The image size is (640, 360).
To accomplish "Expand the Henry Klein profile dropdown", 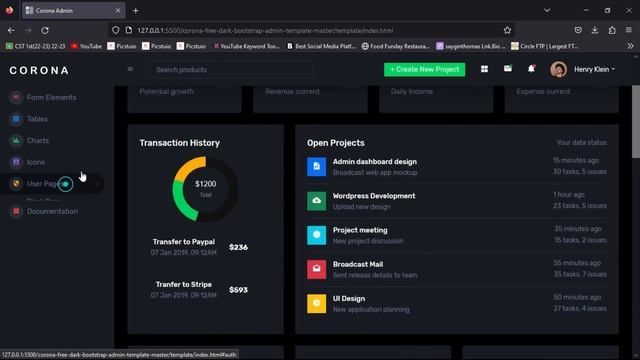I will coord(594,69).
